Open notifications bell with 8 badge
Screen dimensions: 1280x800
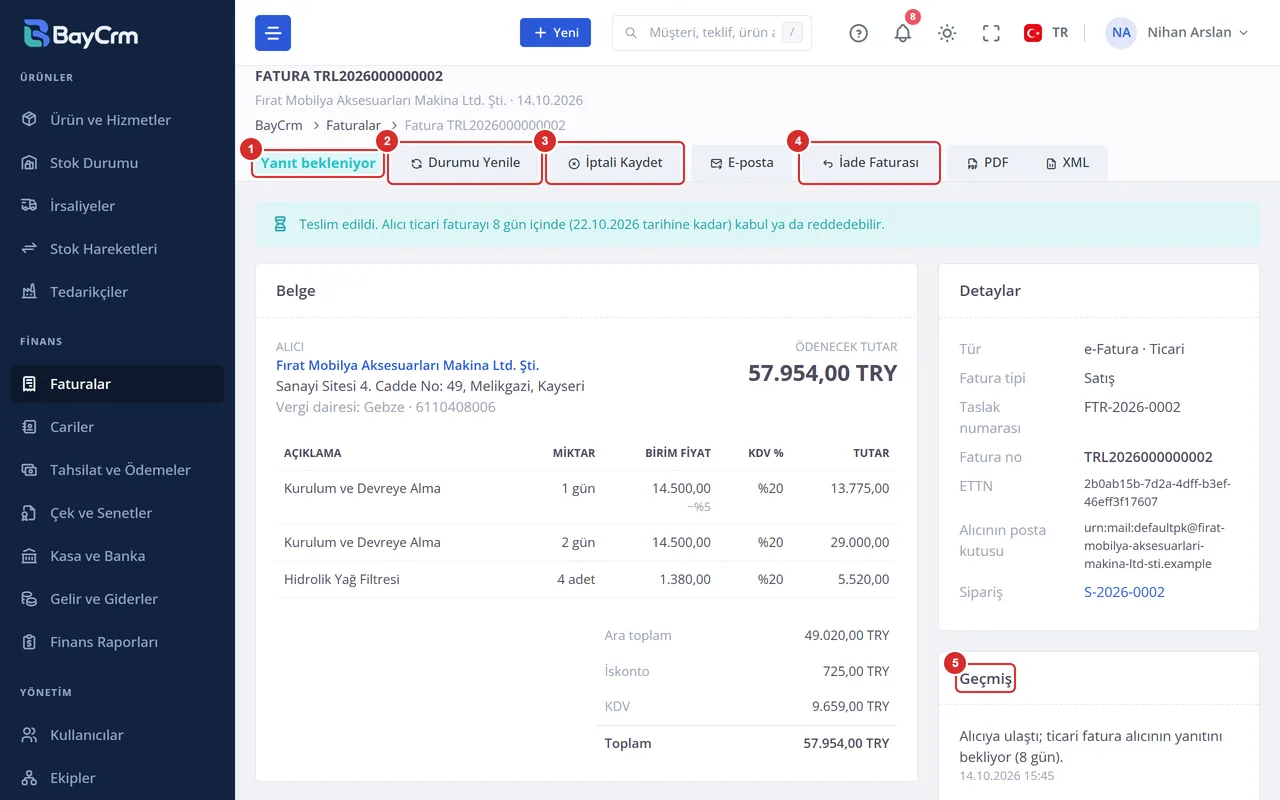click(x=903, y=33)
